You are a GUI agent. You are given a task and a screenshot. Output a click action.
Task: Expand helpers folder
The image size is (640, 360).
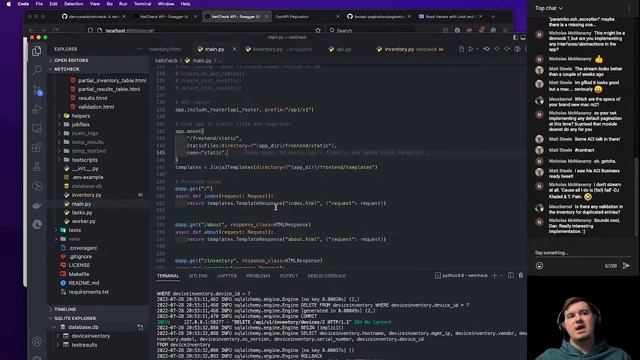[x=80, y=116]
